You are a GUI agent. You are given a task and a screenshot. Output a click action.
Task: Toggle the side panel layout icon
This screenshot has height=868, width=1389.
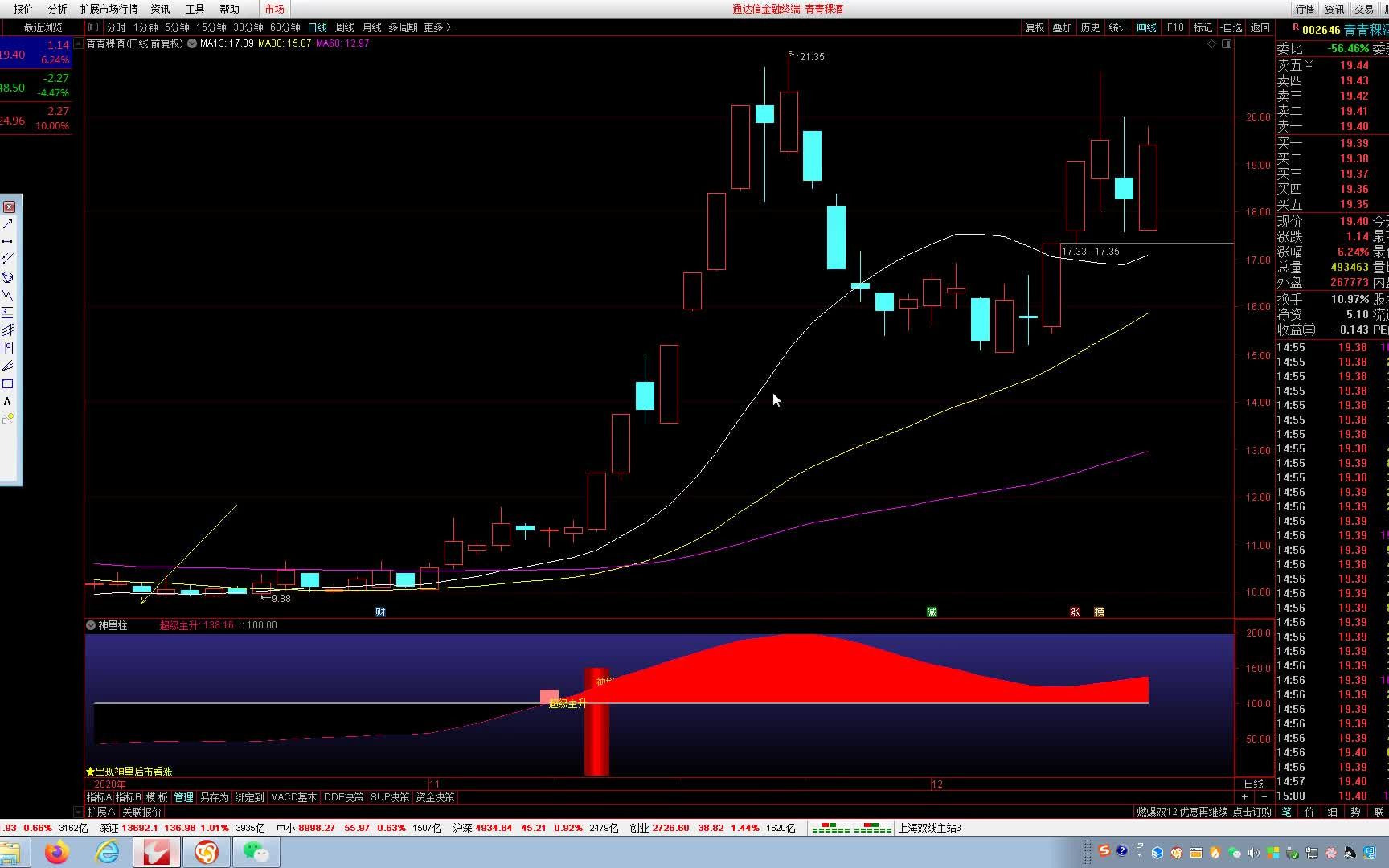[x=1227, y=44]
